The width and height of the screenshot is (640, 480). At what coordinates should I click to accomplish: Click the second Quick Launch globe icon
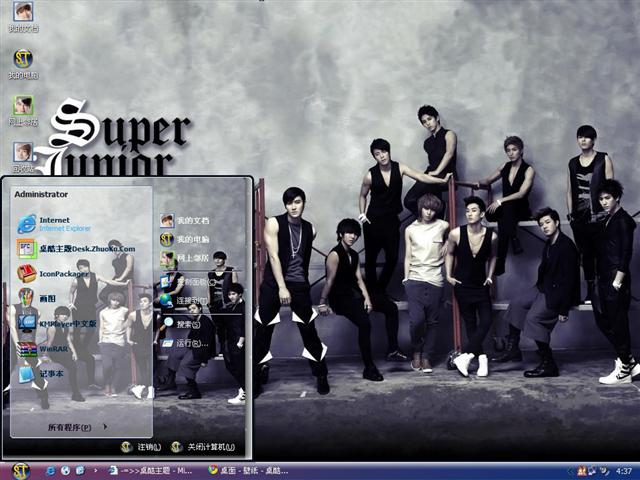pos(65,471)
